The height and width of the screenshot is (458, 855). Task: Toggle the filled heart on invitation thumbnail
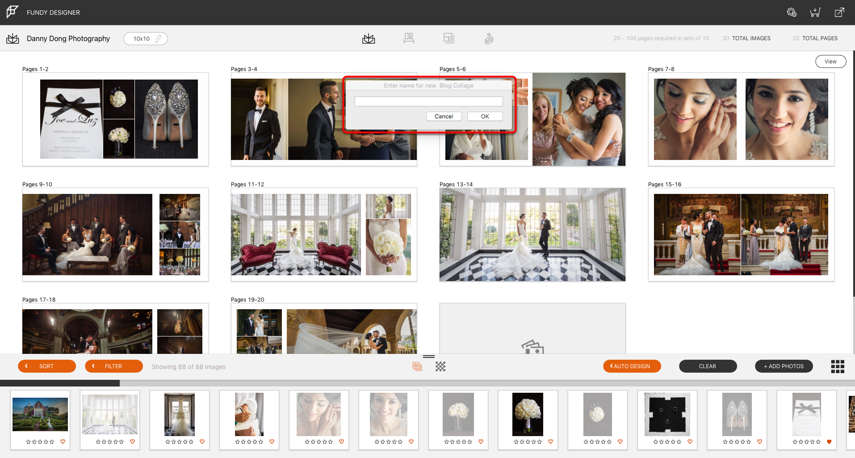point(829,442)
